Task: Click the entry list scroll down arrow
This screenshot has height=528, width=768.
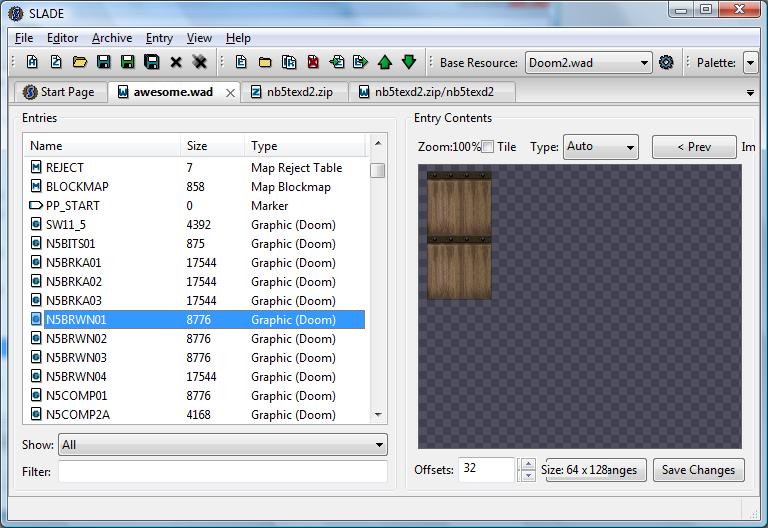Action: pos(378,415)
